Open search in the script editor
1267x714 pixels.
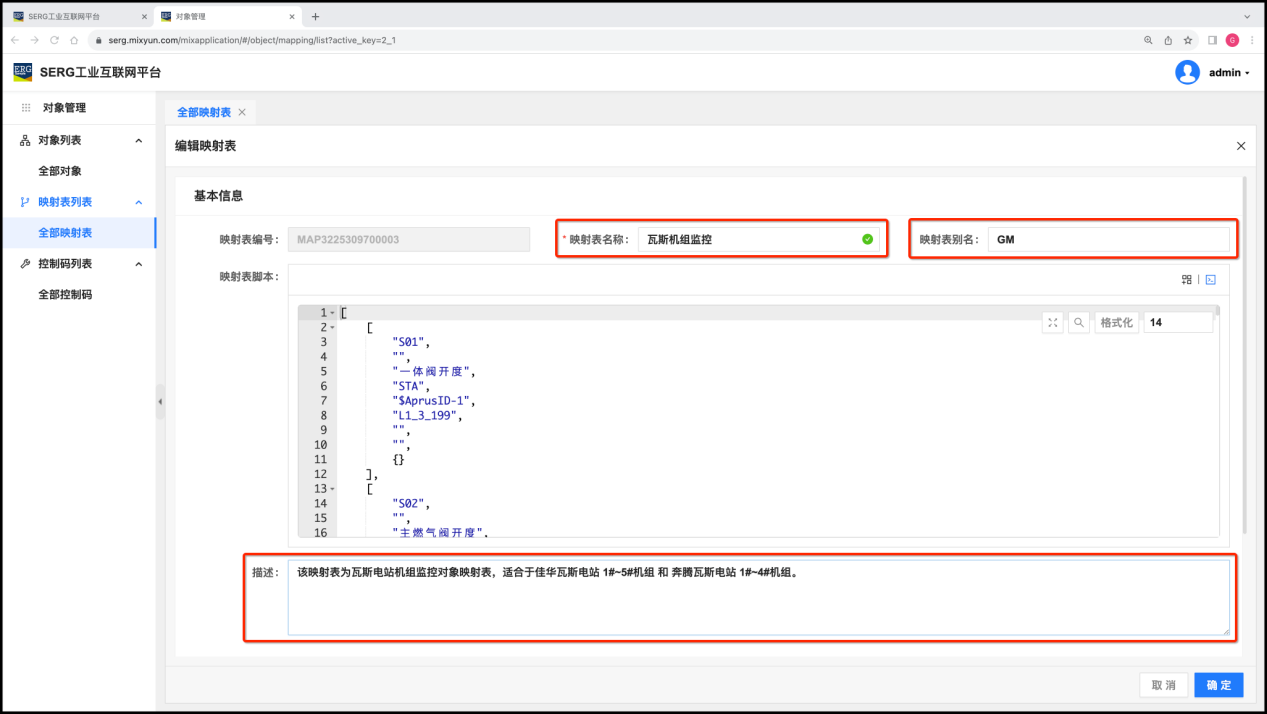pos(1079,322)
